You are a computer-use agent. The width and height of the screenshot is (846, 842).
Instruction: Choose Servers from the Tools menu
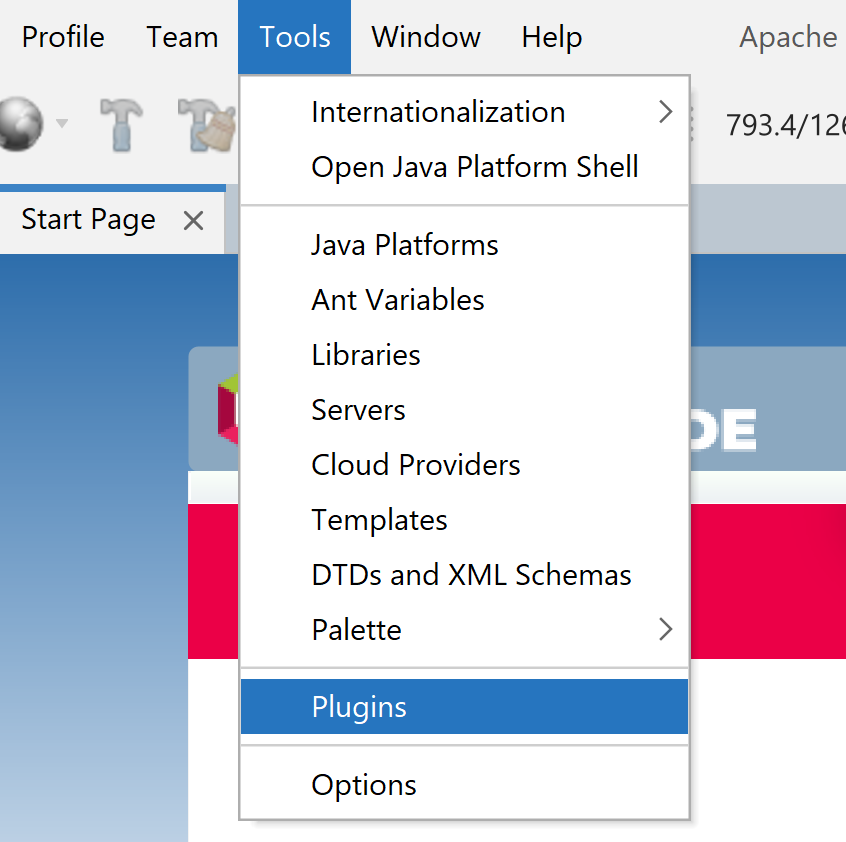point(358,410)
